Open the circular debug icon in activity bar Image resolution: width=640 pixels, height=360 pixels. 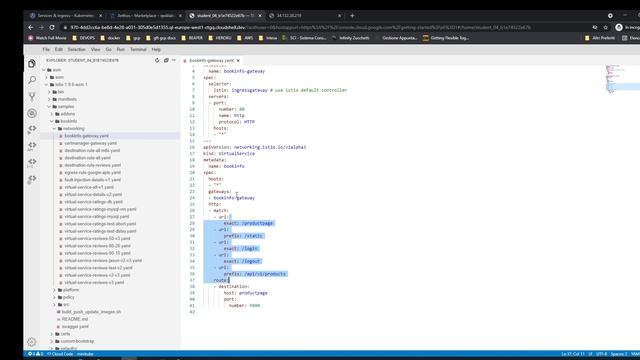click(x=32, y=113)
